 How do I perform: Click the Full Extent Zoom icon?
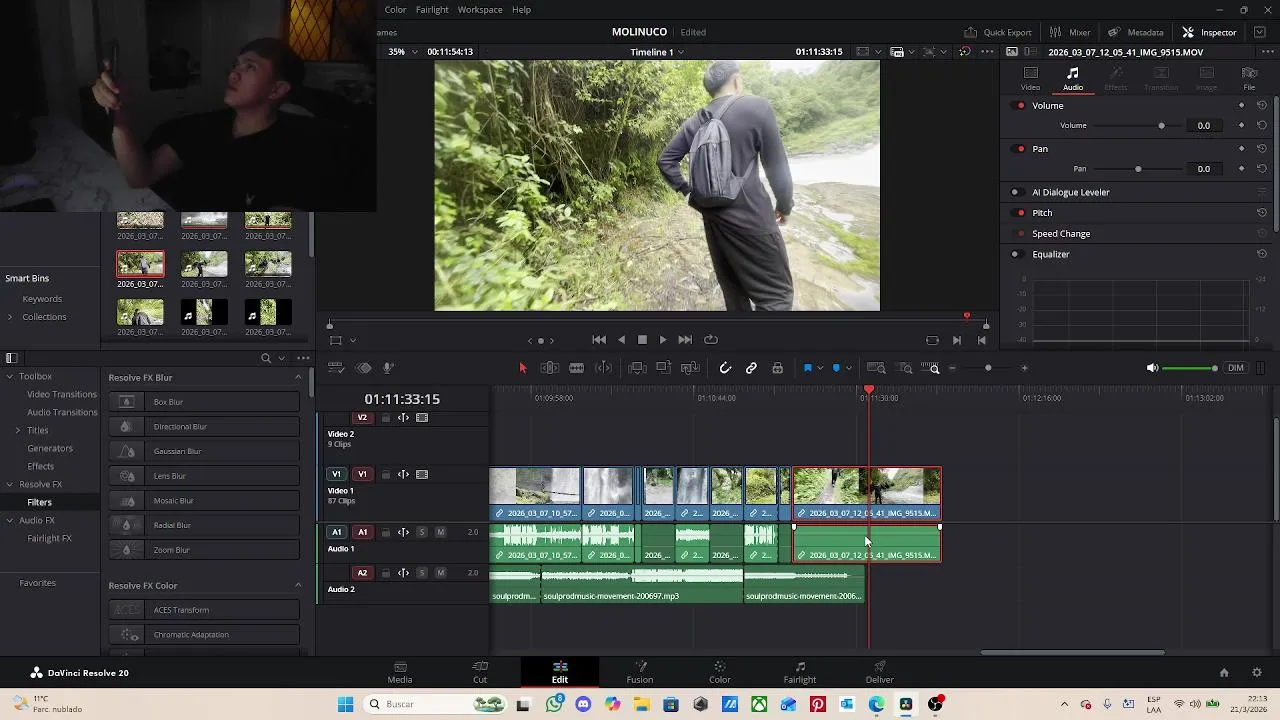tap(876, 368)
